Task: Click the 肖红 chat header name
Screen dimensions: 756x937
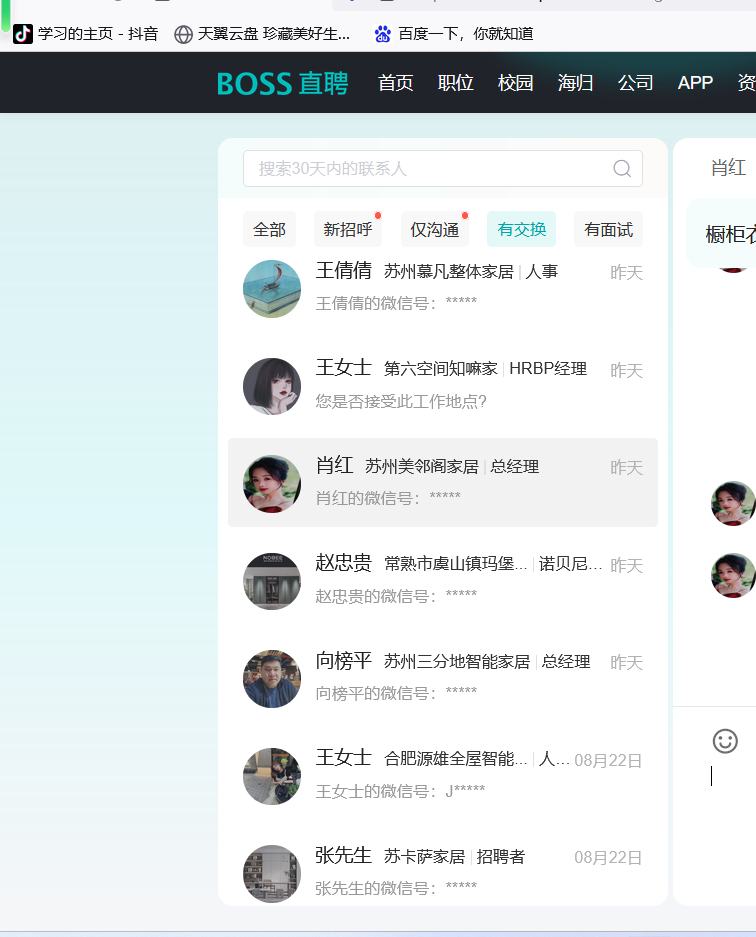Action: pyautogui.click(x=729, y=168)
